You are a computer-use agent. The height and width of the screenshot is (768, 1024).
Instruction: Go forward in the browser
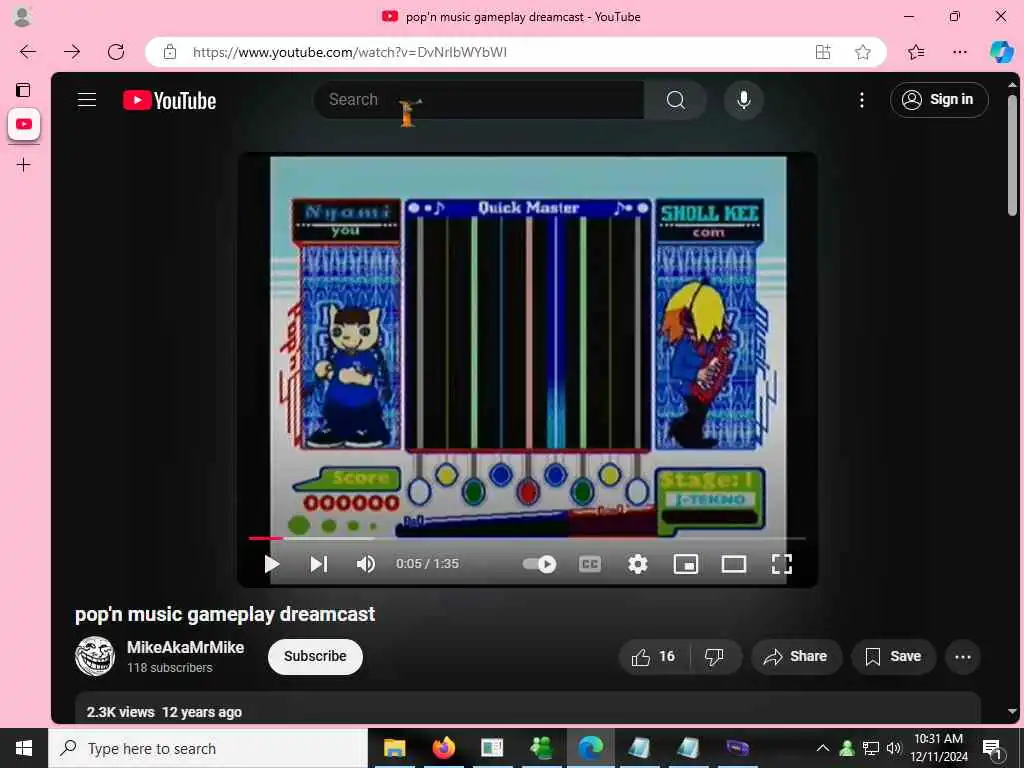72,52
